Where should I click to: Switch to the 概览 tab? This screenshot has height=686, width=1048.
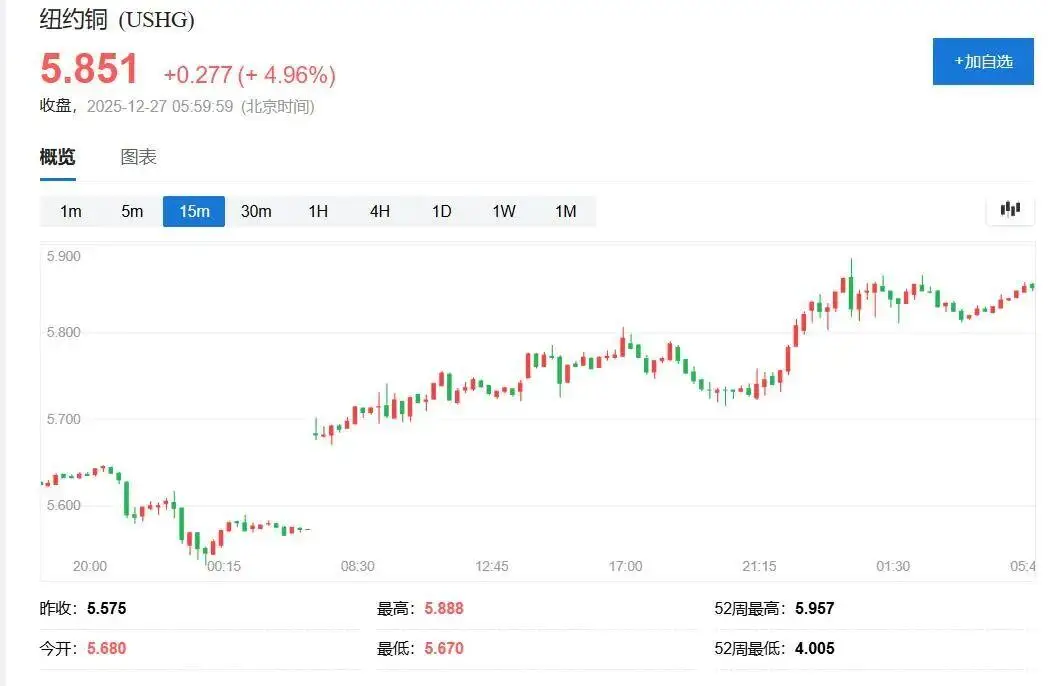click(57, 157)
